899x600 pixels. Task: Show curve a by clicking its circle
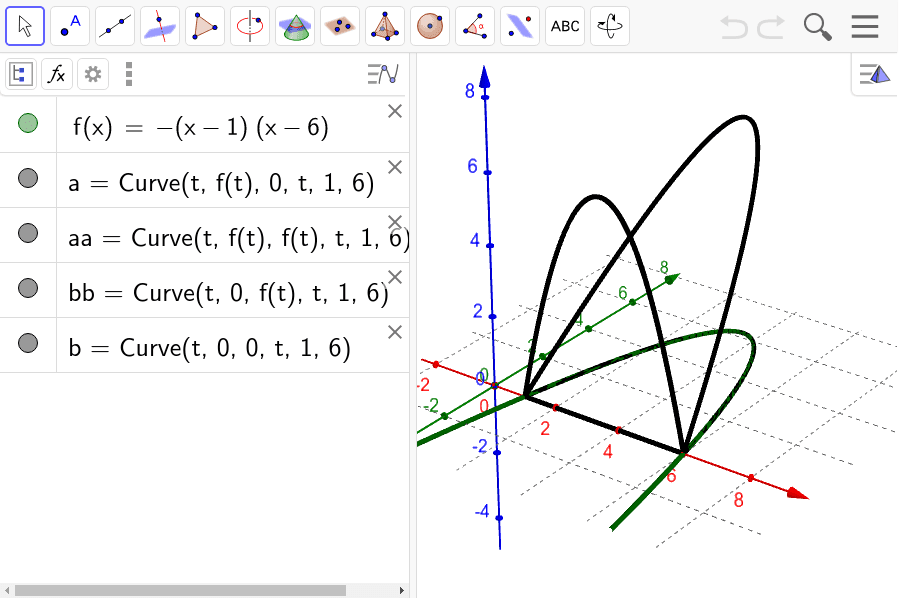(x=28, y=179)
